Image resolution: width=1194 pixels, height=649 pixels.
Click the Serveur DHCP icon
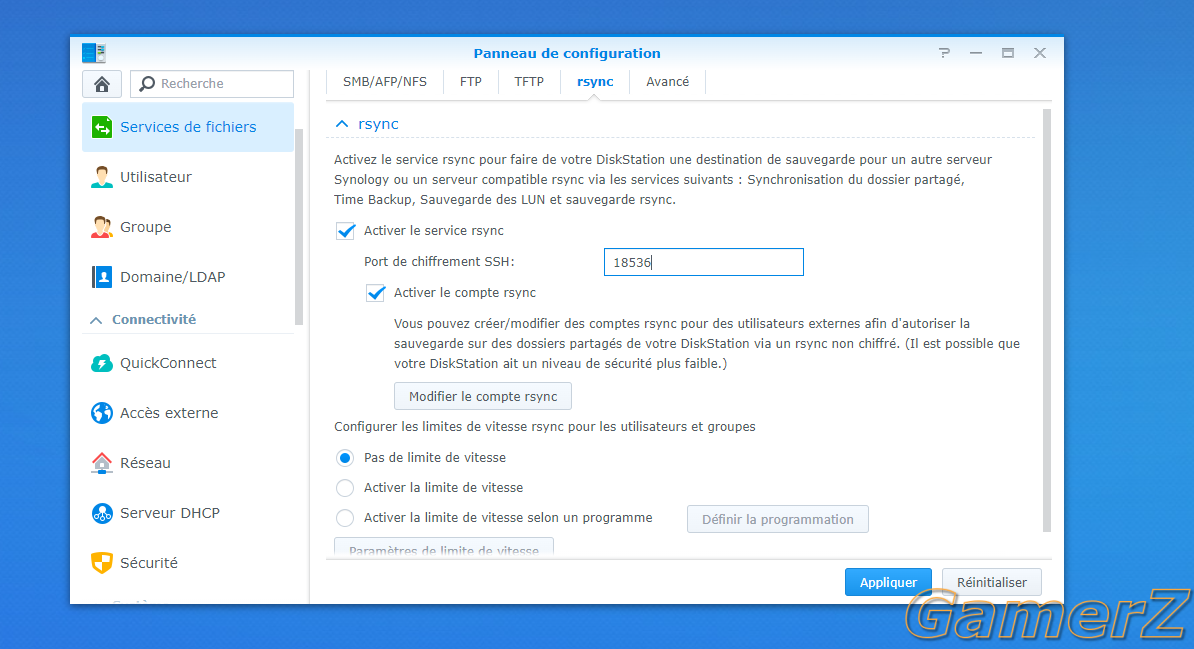coord(101,513)
